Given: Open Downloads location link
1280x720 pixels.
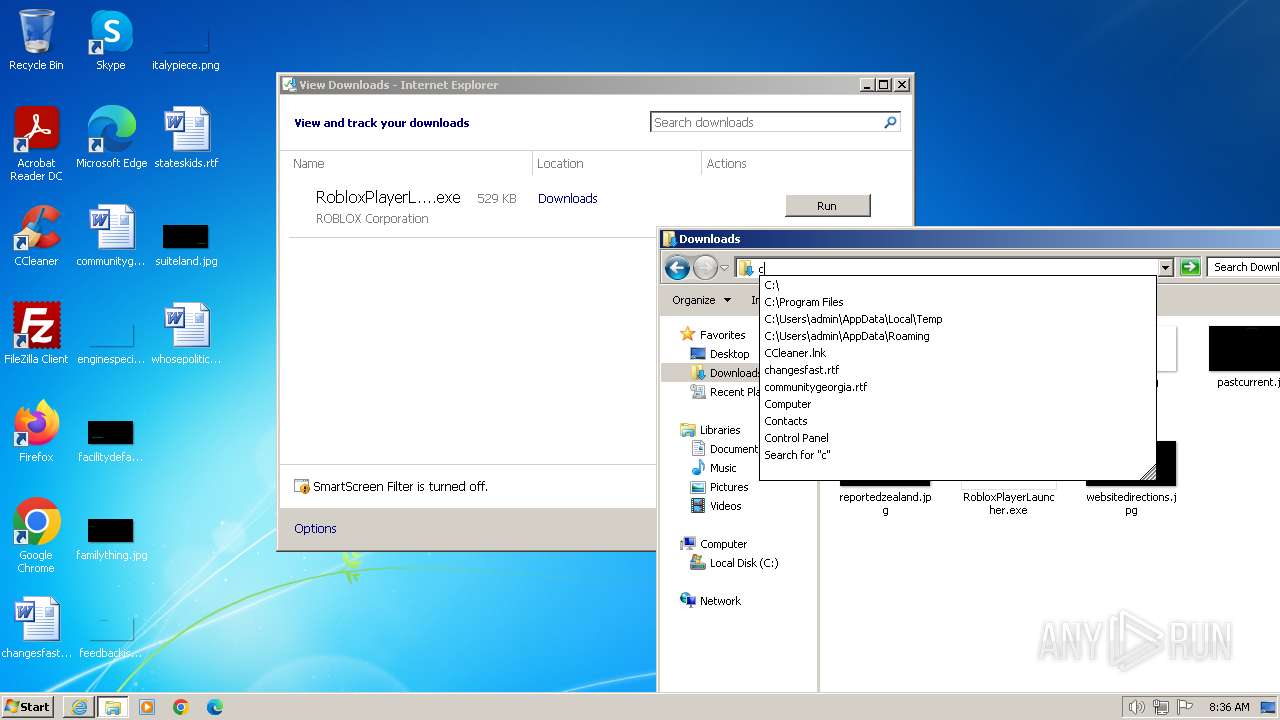Looking at the screenshot, I should 567,199.
